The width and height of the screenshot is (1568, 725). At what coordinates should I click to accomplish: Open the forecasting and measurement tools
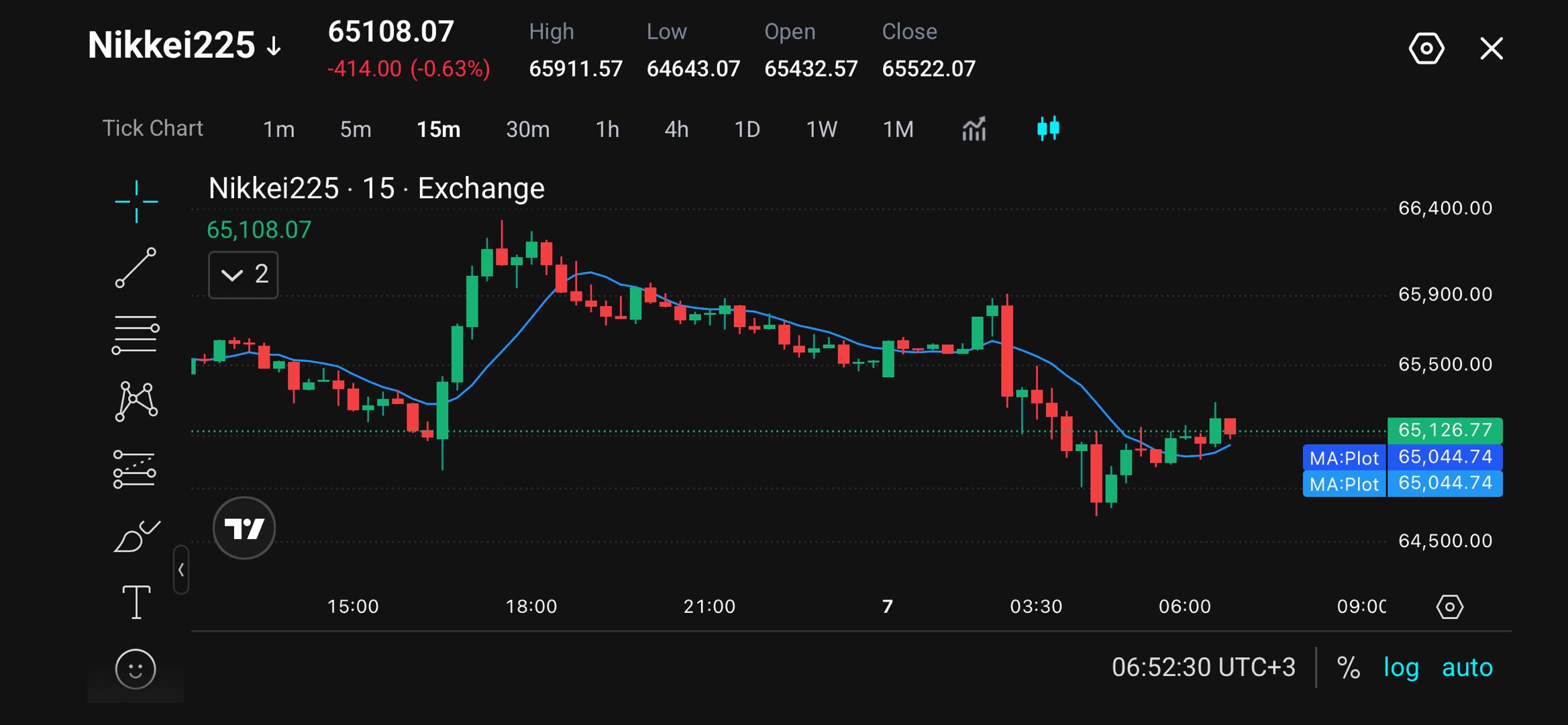pyautogui.click(x=135, y=469)
